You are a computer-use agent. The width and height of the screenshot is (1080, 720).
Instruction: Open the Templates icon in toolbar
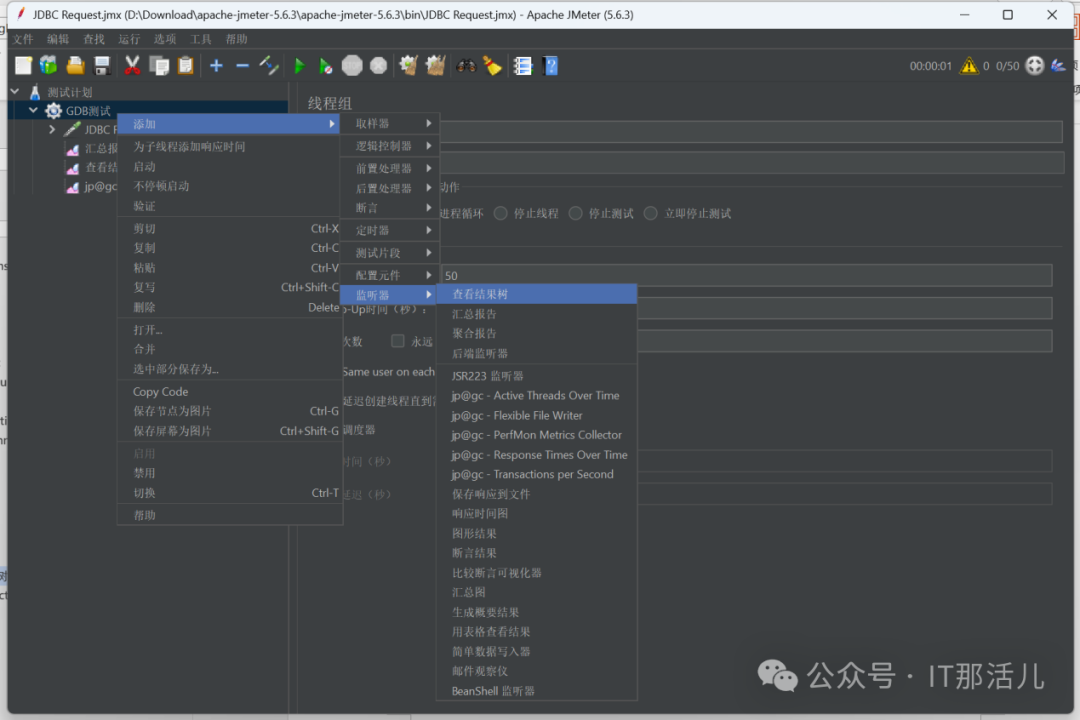point(48,65)
